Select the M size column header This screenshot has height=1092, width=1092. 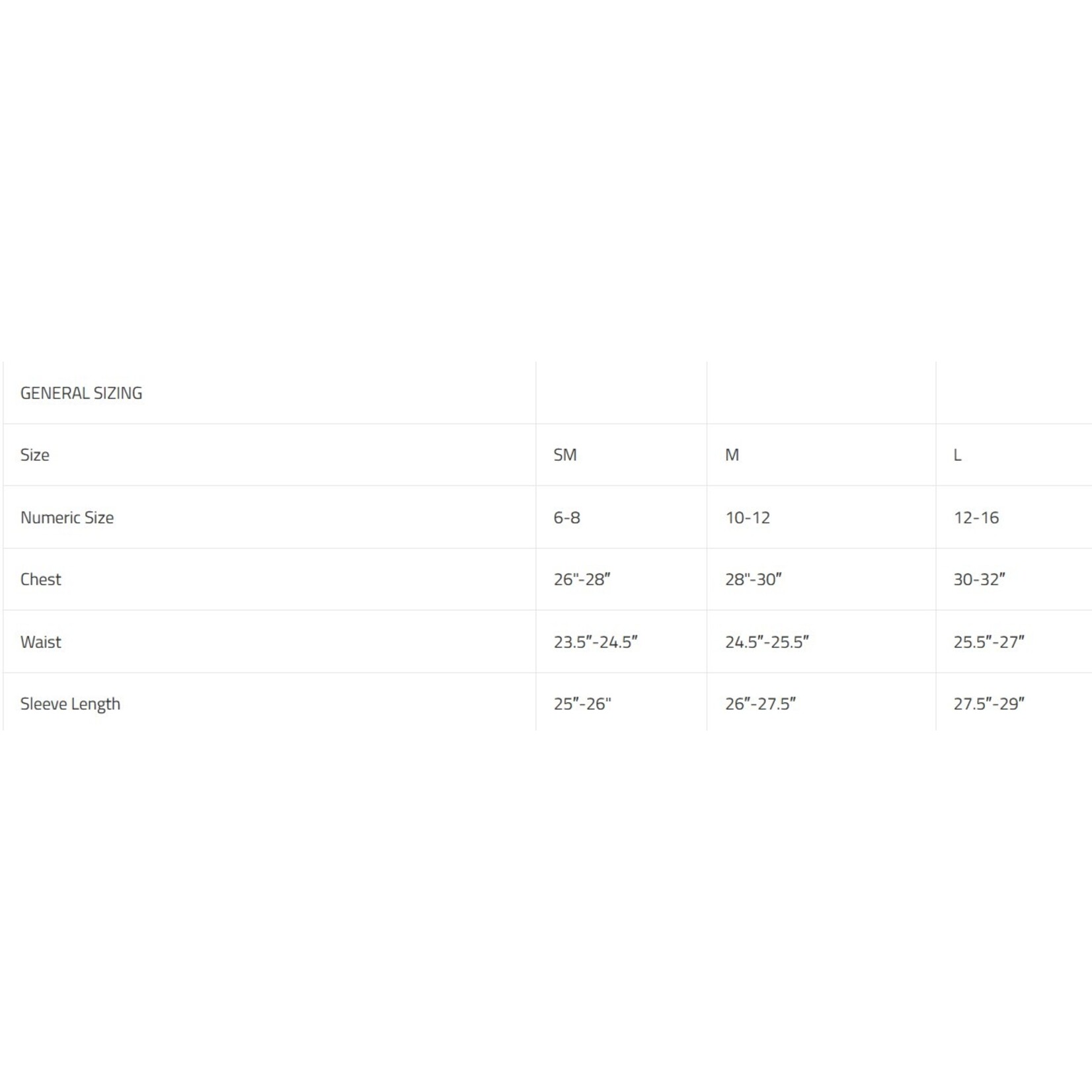pyautogui.click(x=732, y=455)
